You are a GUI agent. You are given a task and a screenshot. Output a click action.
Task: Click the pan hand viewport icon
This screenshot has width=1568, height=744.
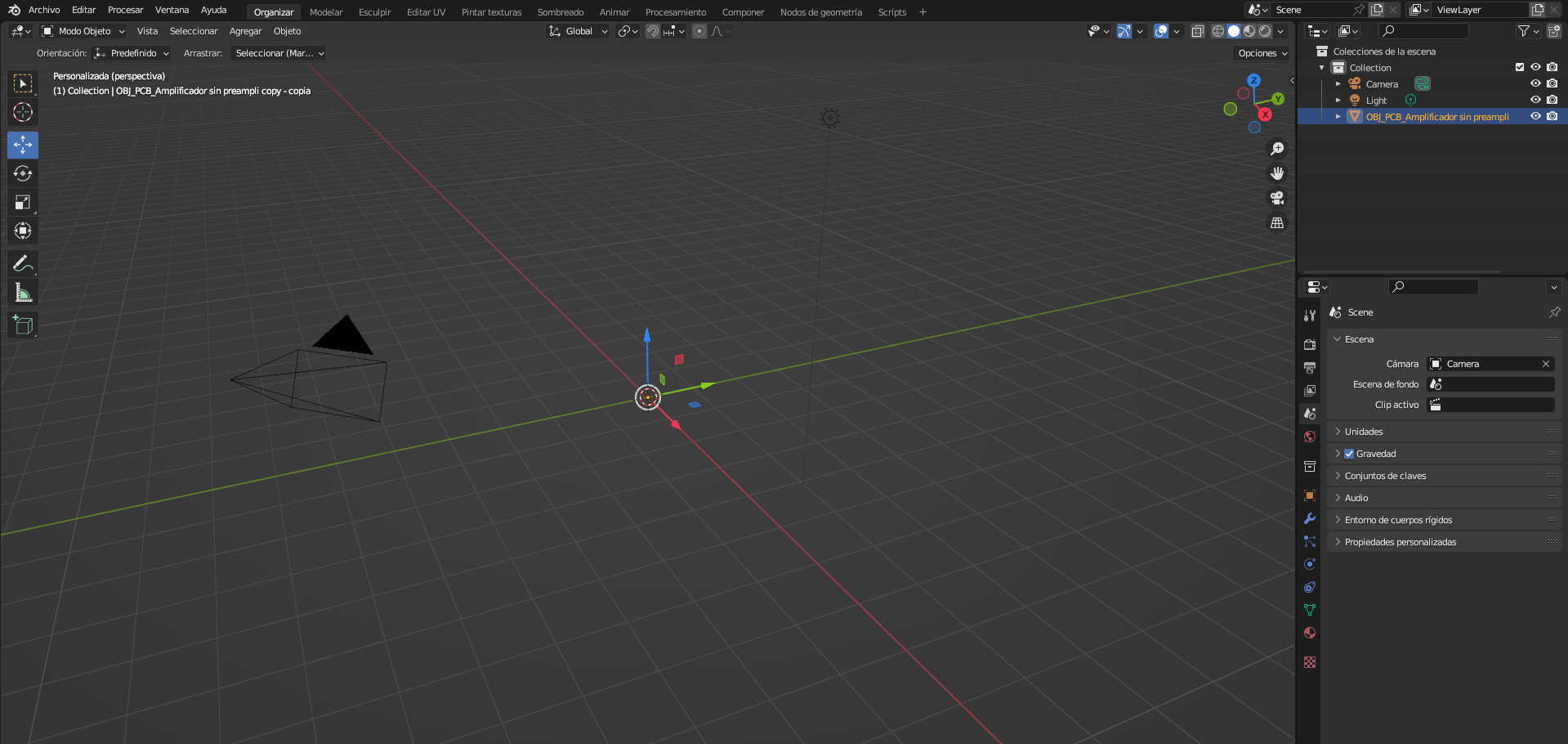click(x=1277, y=173)
